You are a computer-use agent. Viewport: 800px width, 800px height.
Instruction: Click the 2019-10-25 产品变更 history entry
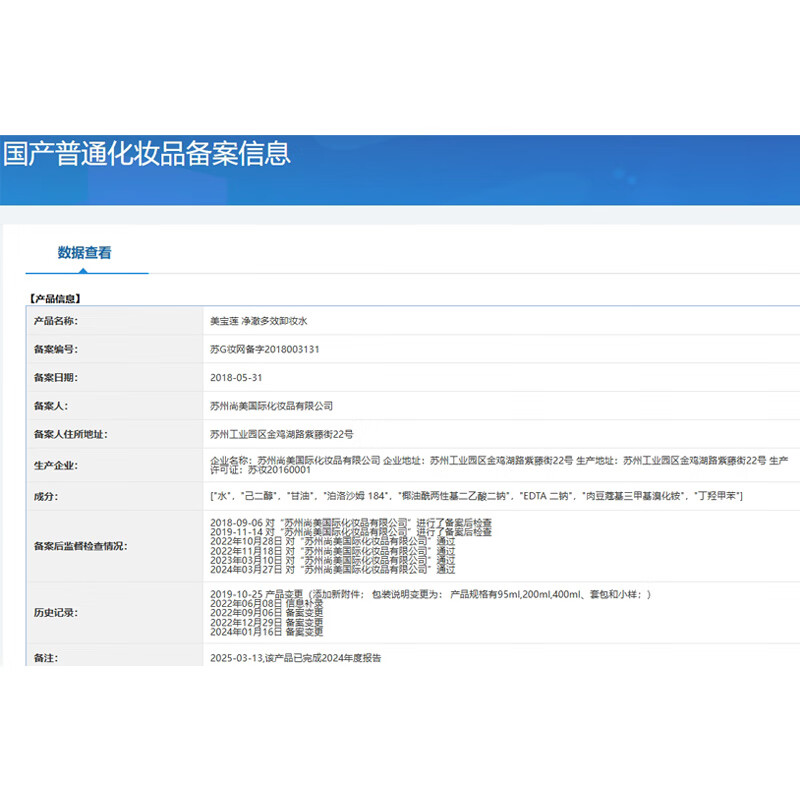430,594
